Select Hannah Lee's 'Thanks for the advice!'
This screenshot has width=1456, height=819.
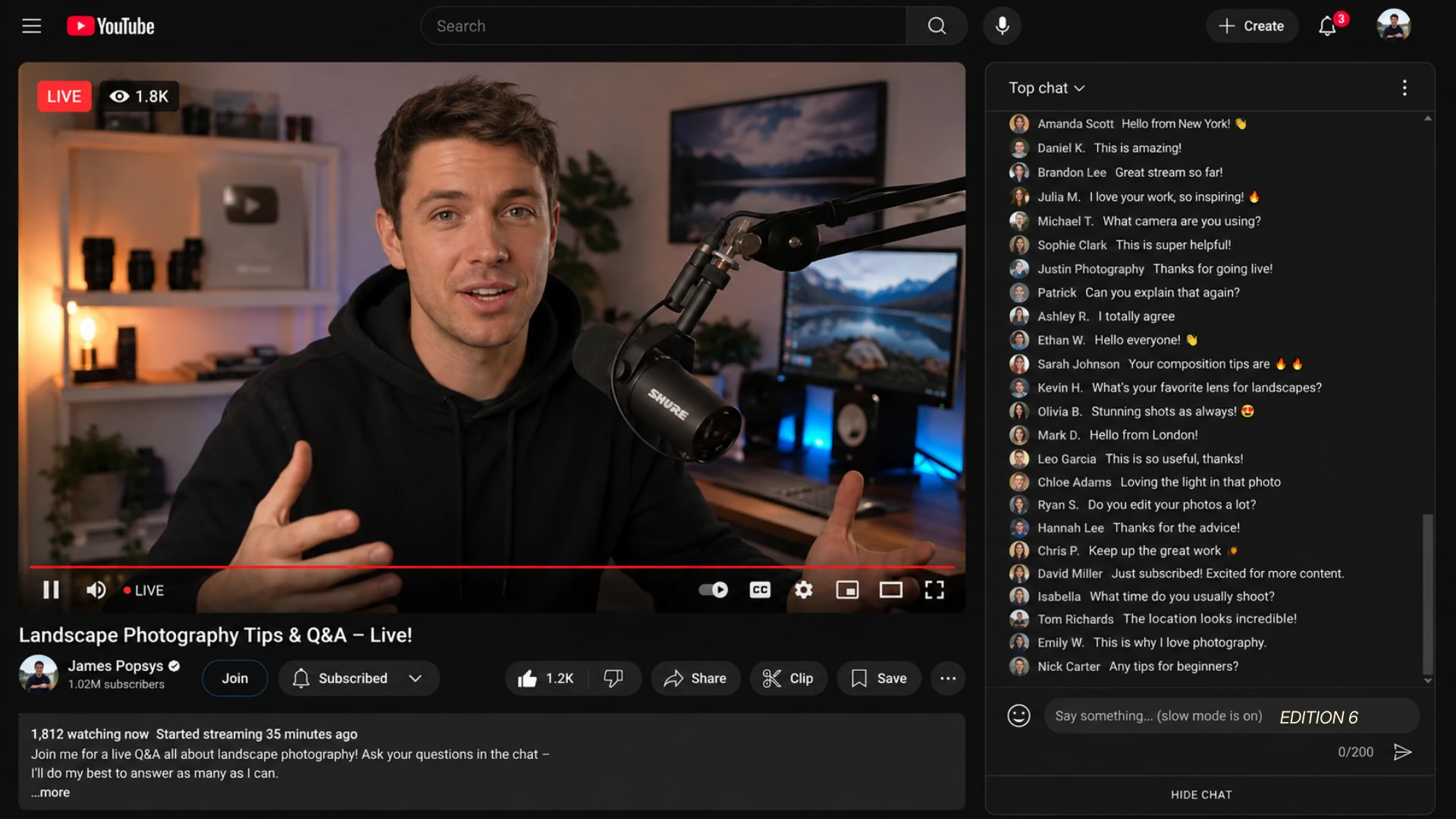(x=1175, y=527)
